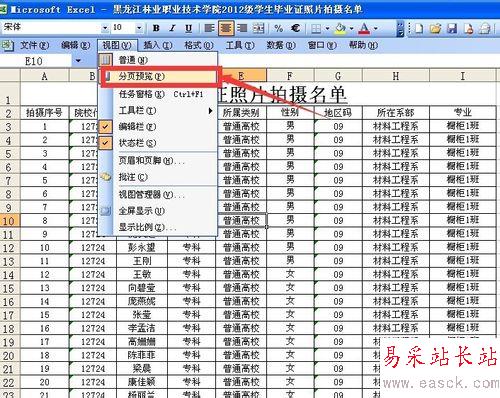Toggle bold formatting
Screen dimensions: 500x398
[x=156, y=28]
